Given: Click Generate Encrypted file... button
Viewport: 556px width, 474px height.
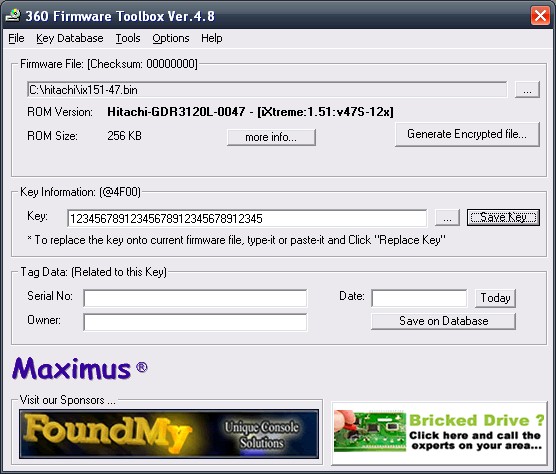Looking at the screenshot, I should click(467, 134).
